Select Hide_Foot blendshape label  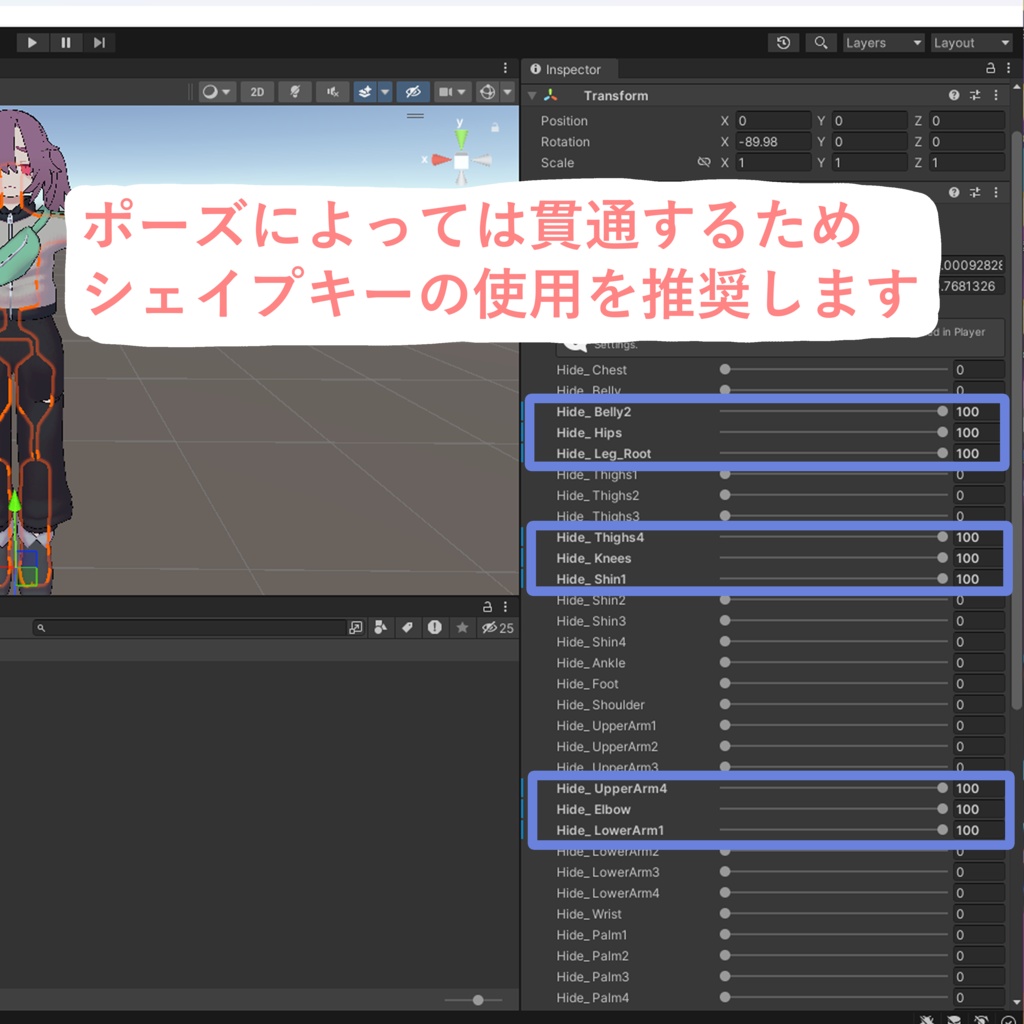(x=587, y=684)
